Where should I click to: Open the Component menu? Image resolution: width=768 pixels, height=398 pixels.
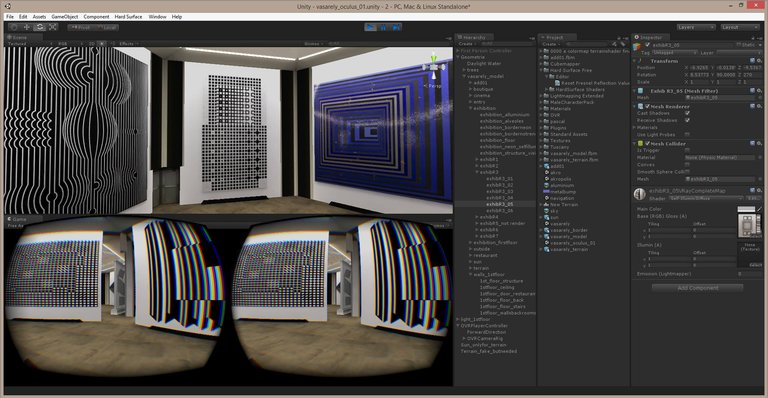click(x=96, y=17)
